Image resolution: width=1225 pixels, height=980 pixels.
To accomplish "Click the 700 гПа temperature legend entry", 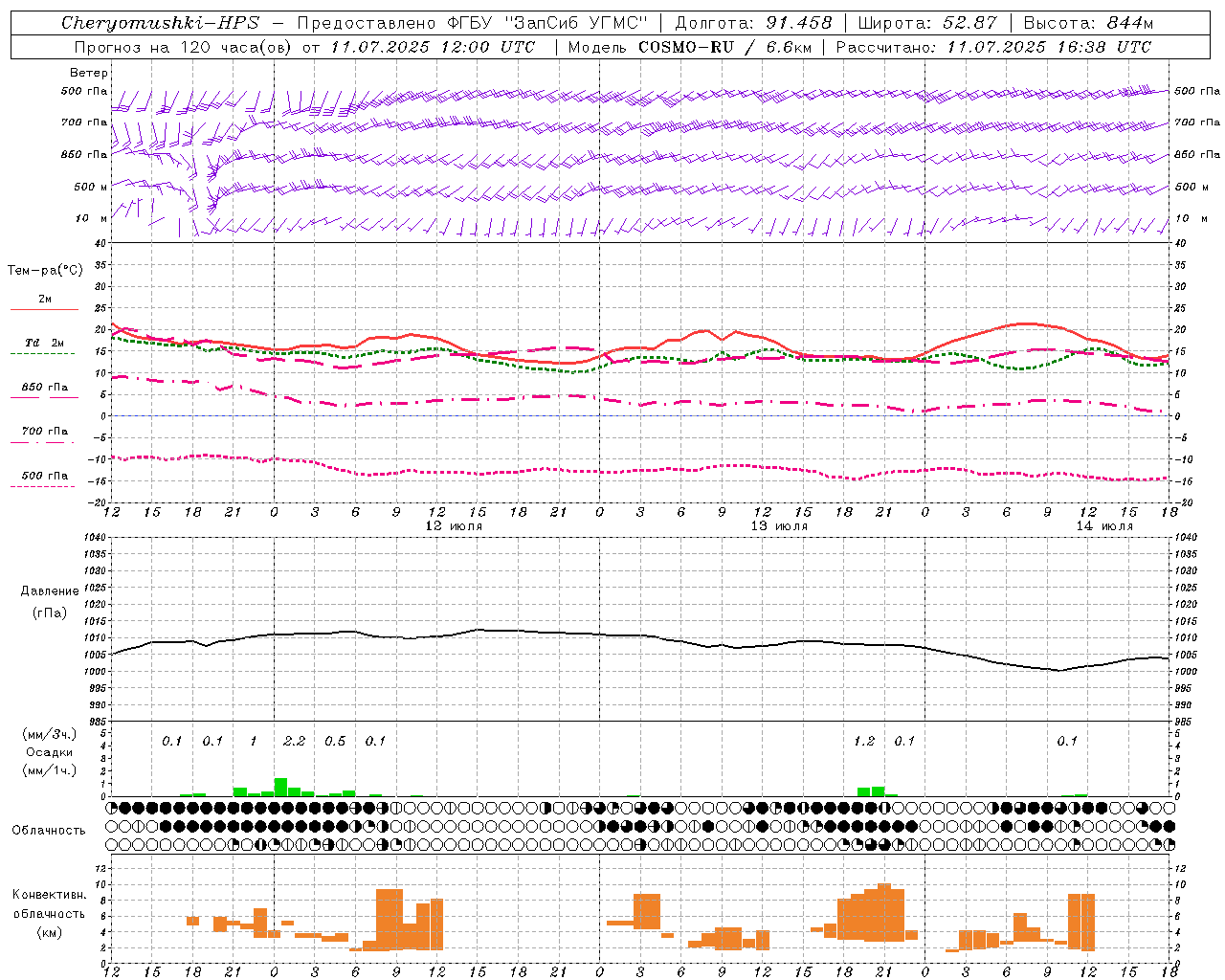I will (x=45, y=431).
